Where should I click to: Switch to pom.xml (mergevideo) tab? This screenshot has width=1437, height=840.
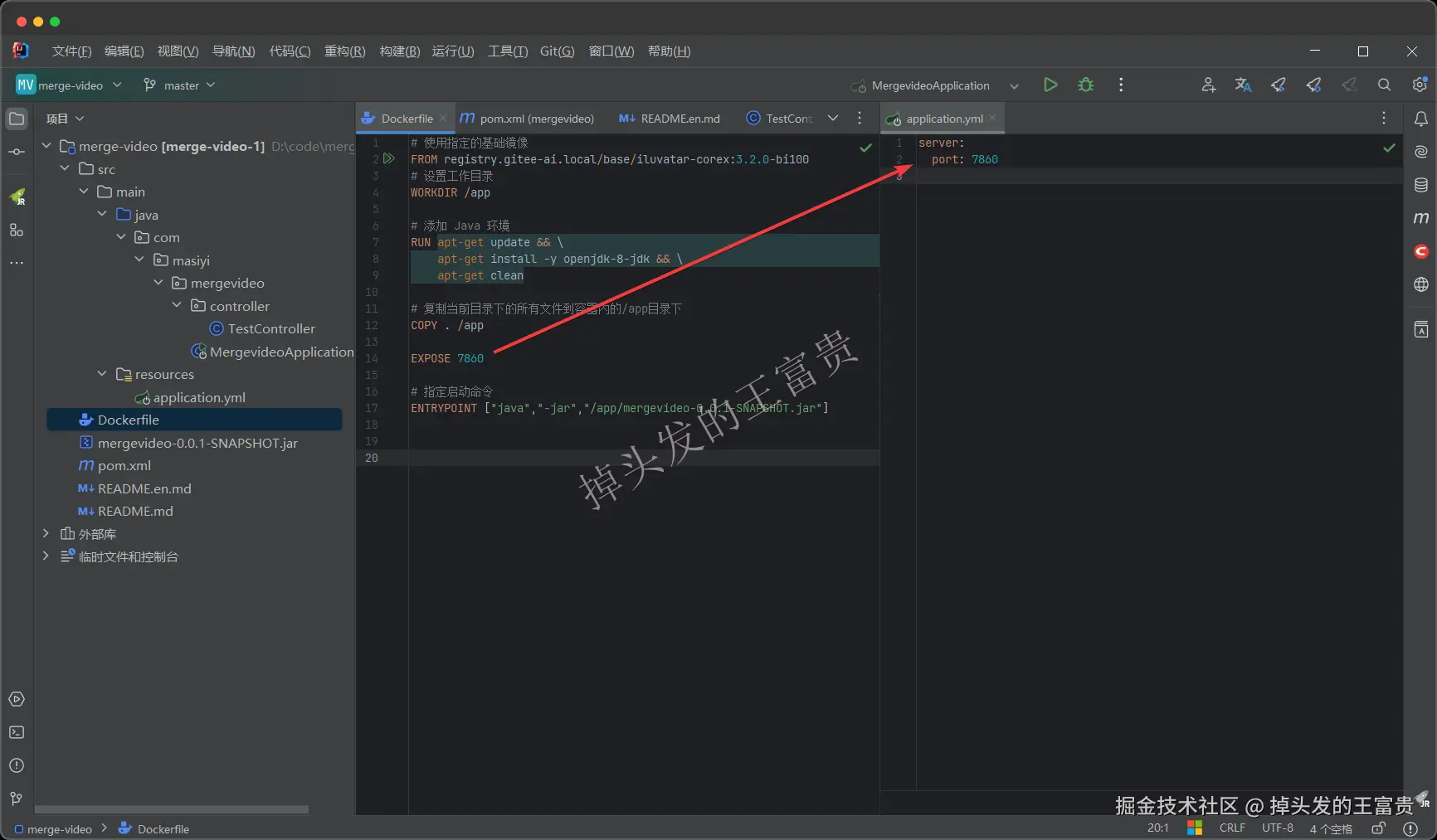tap(527, 119)
